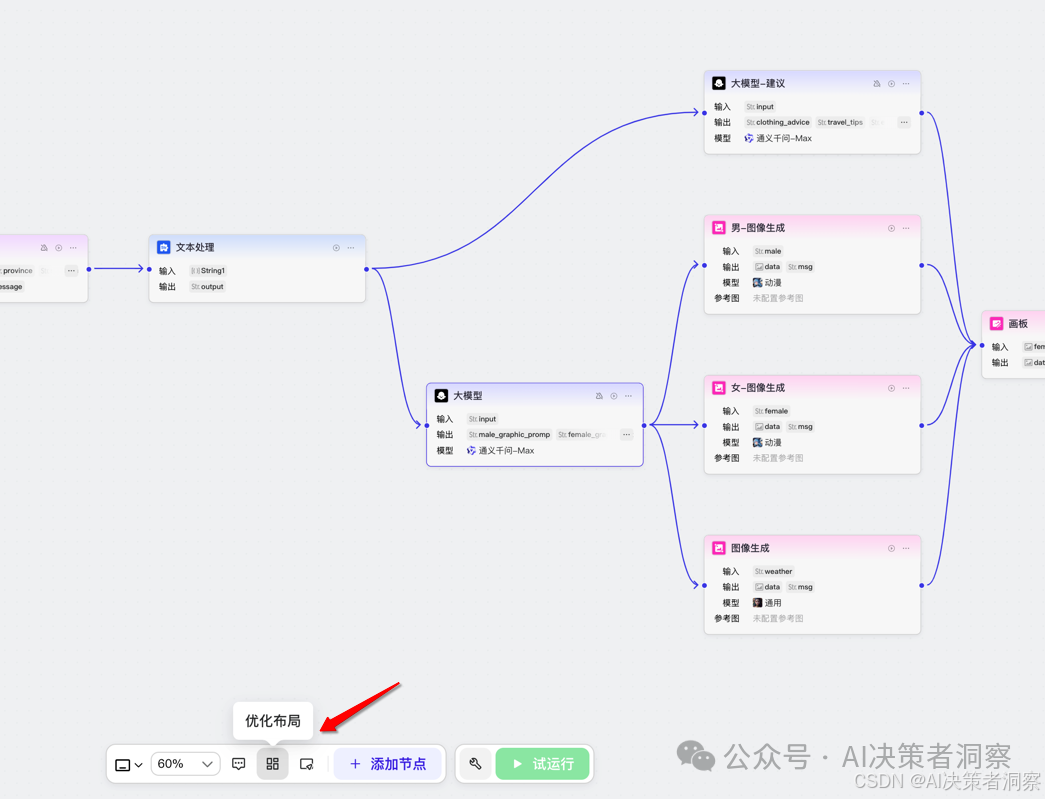Image resolution: width=1045 pixels, height=799 pixels.
Task: Click play icon on 女-图像生成 node
Action: coord(891,388)
